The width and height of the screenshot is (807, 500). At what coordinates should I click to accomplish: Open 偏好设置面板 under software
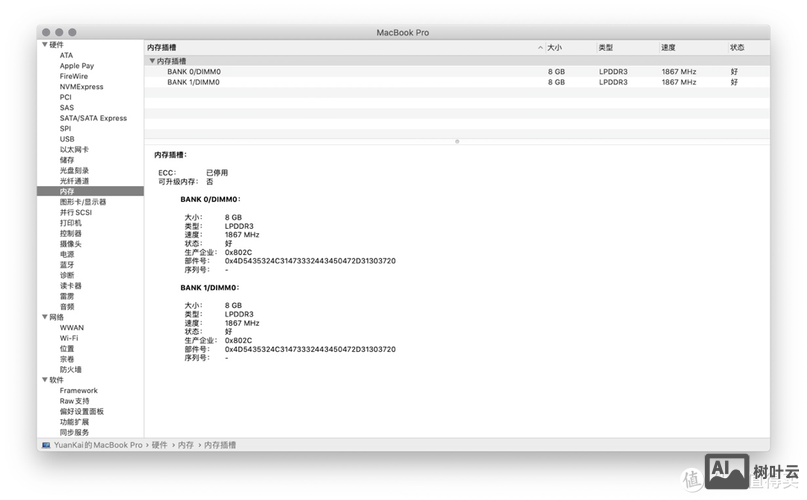[x=82, y=411]
